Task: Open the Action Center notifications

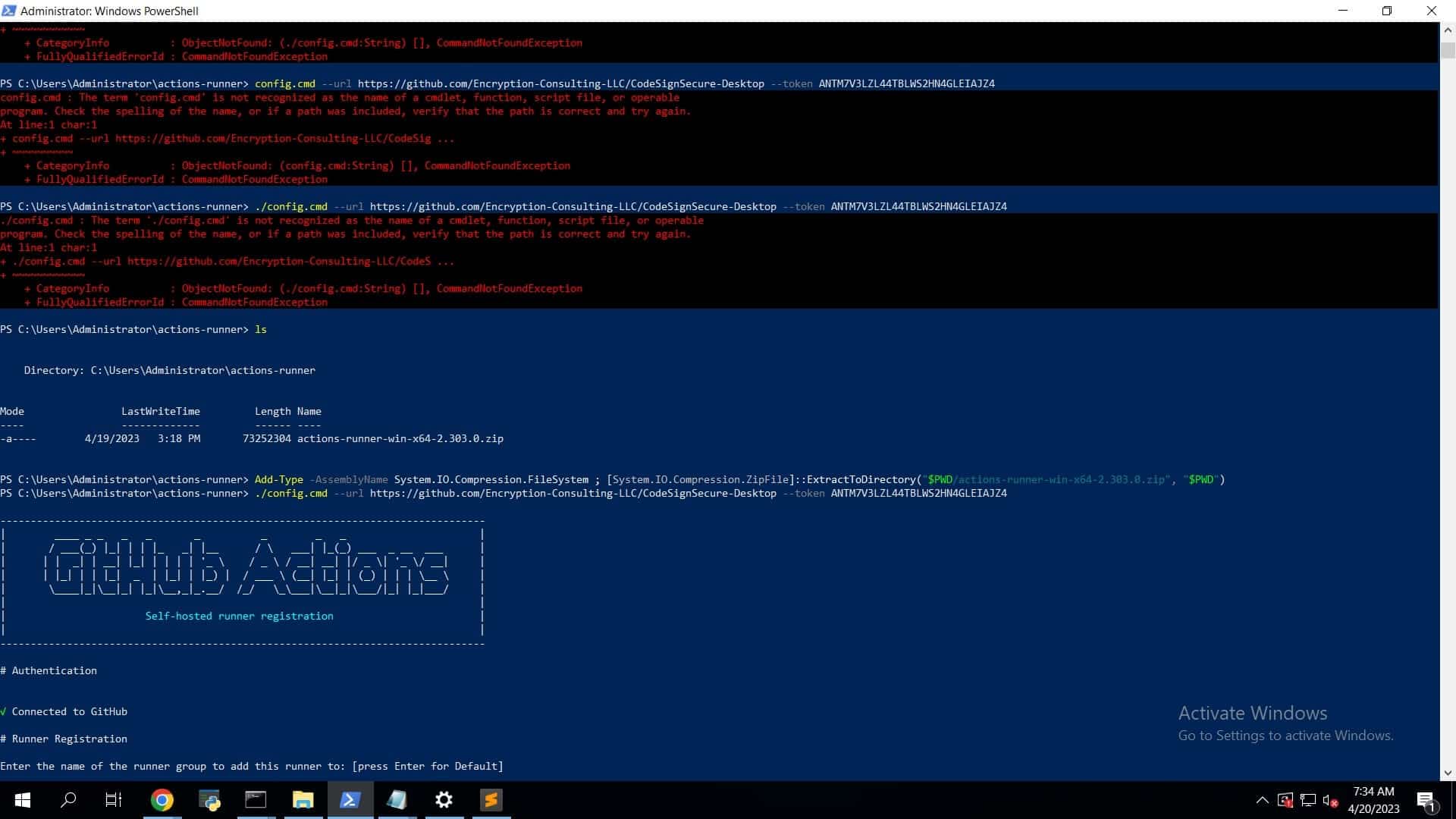Action: point(1426,800)
